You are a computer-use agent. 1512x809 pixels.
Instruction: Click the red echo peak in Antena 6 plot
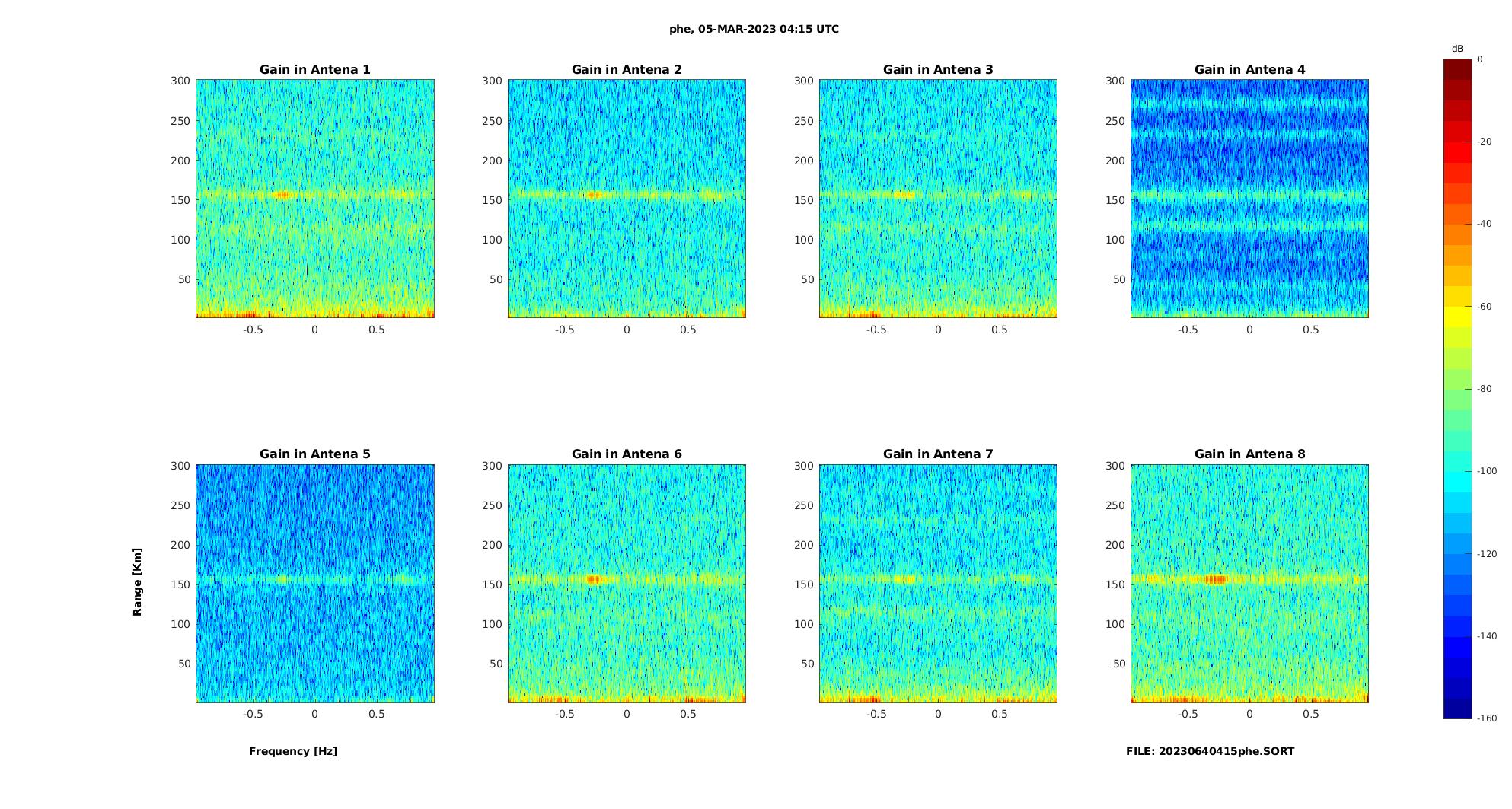pos(594,579)
